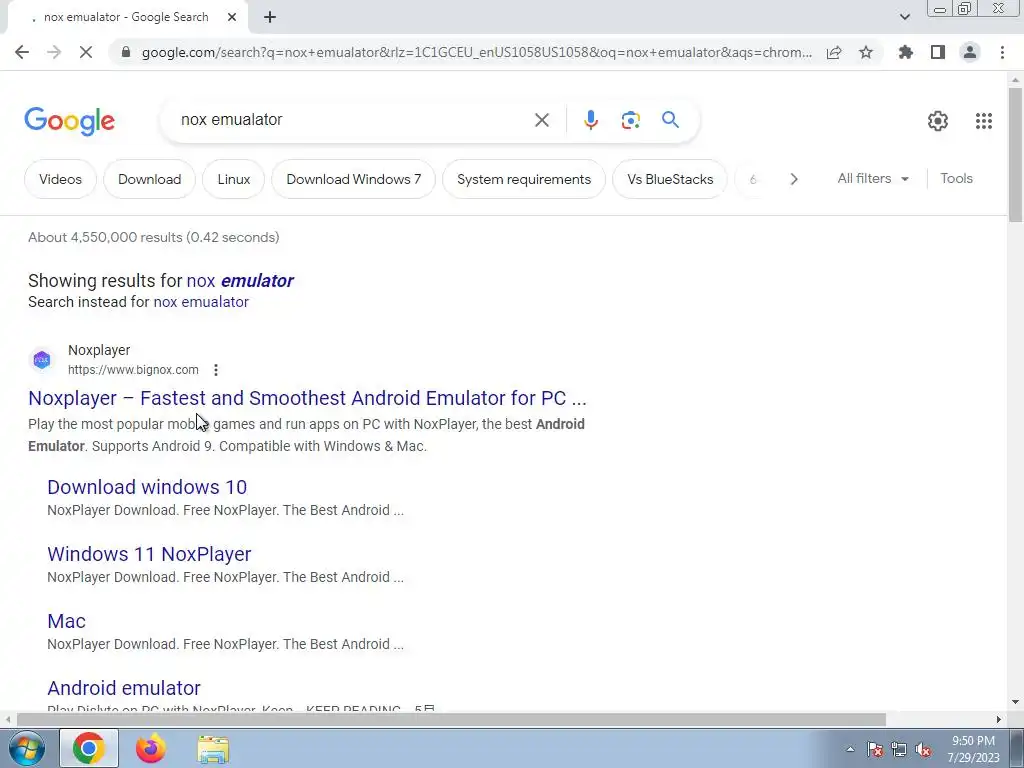Switch to Chrome in the taskbar

point(89,748)
